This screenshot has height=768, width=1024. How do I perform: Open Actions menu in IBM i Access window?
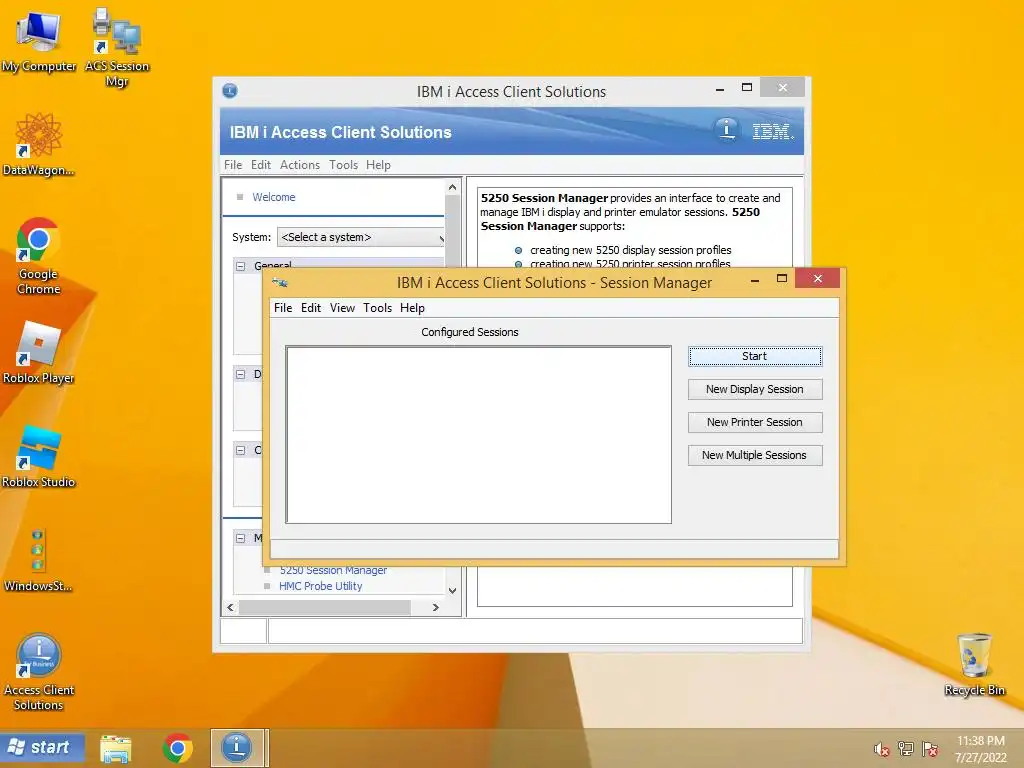300,165
